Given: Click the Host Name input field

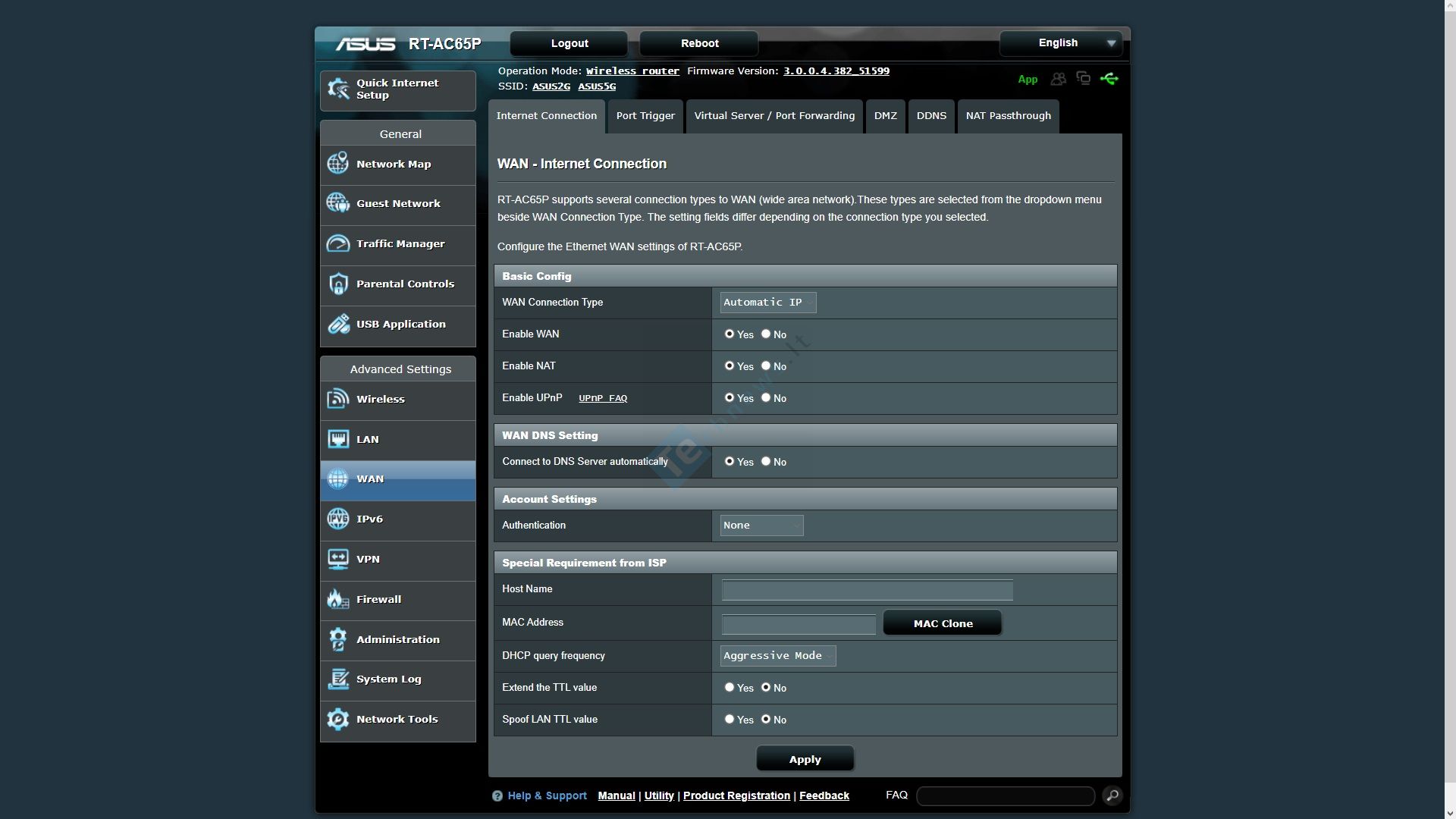Looking at the screenshot, I should tap(868, 590).
